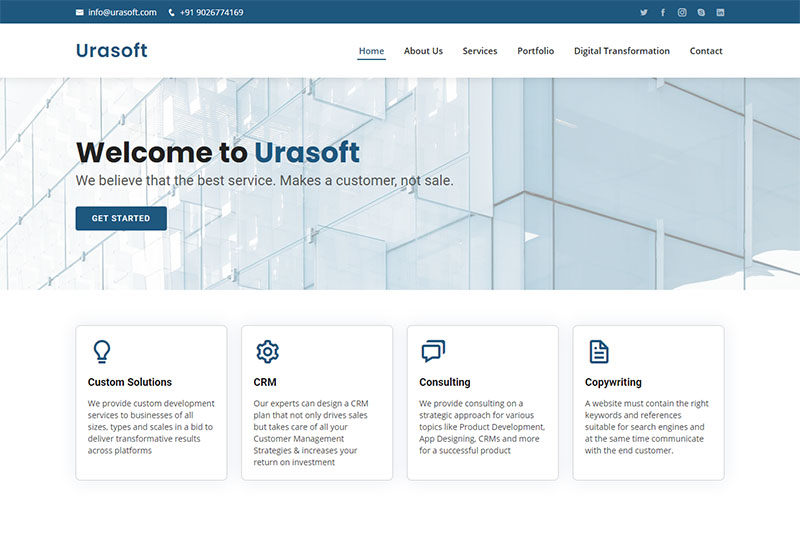Click the text 'A website must contain the right'

646,403
